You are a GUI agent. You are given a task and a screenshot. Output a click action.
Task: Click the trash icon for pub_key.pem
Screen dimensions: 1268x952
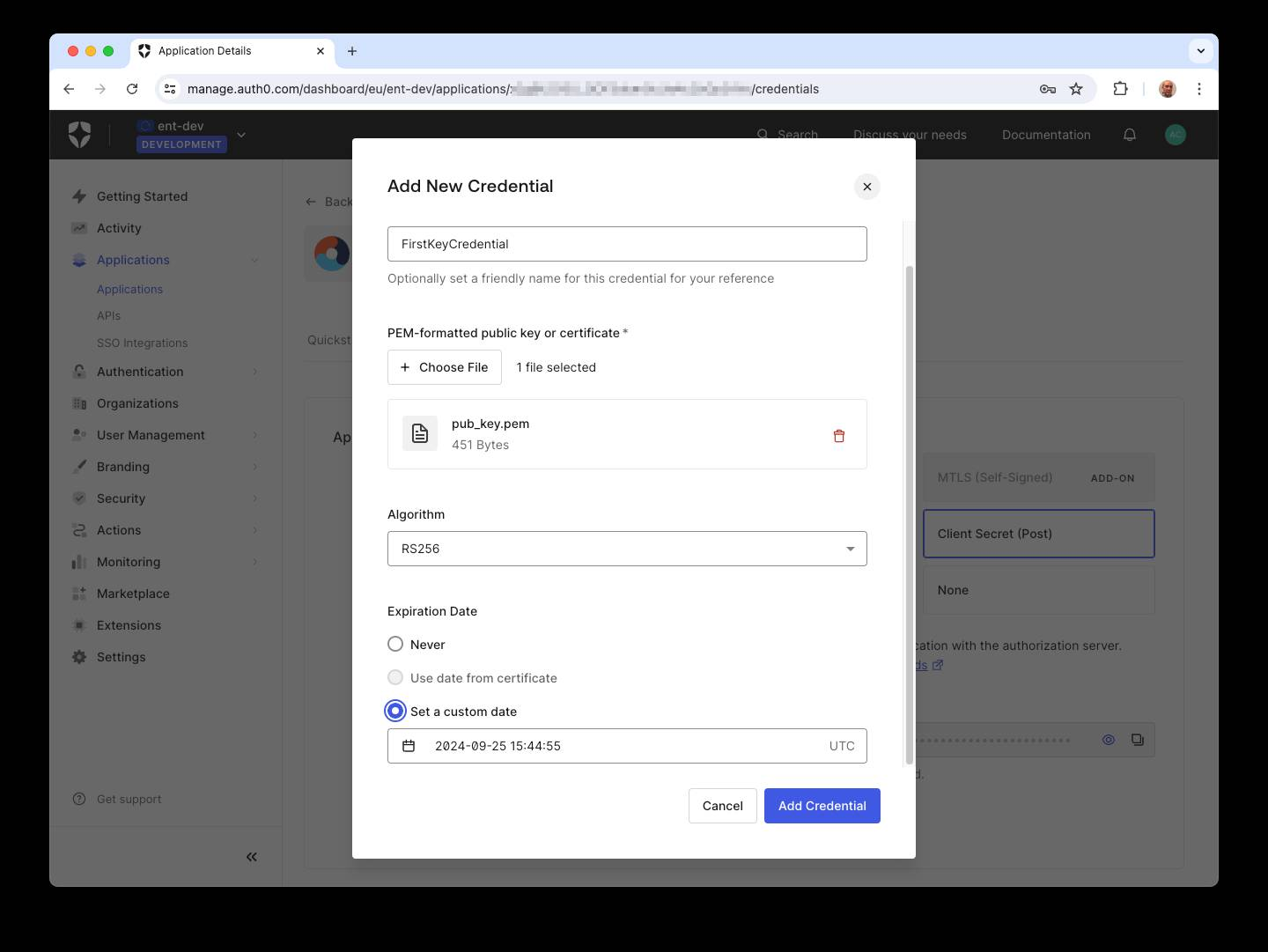tap(839, 435)
